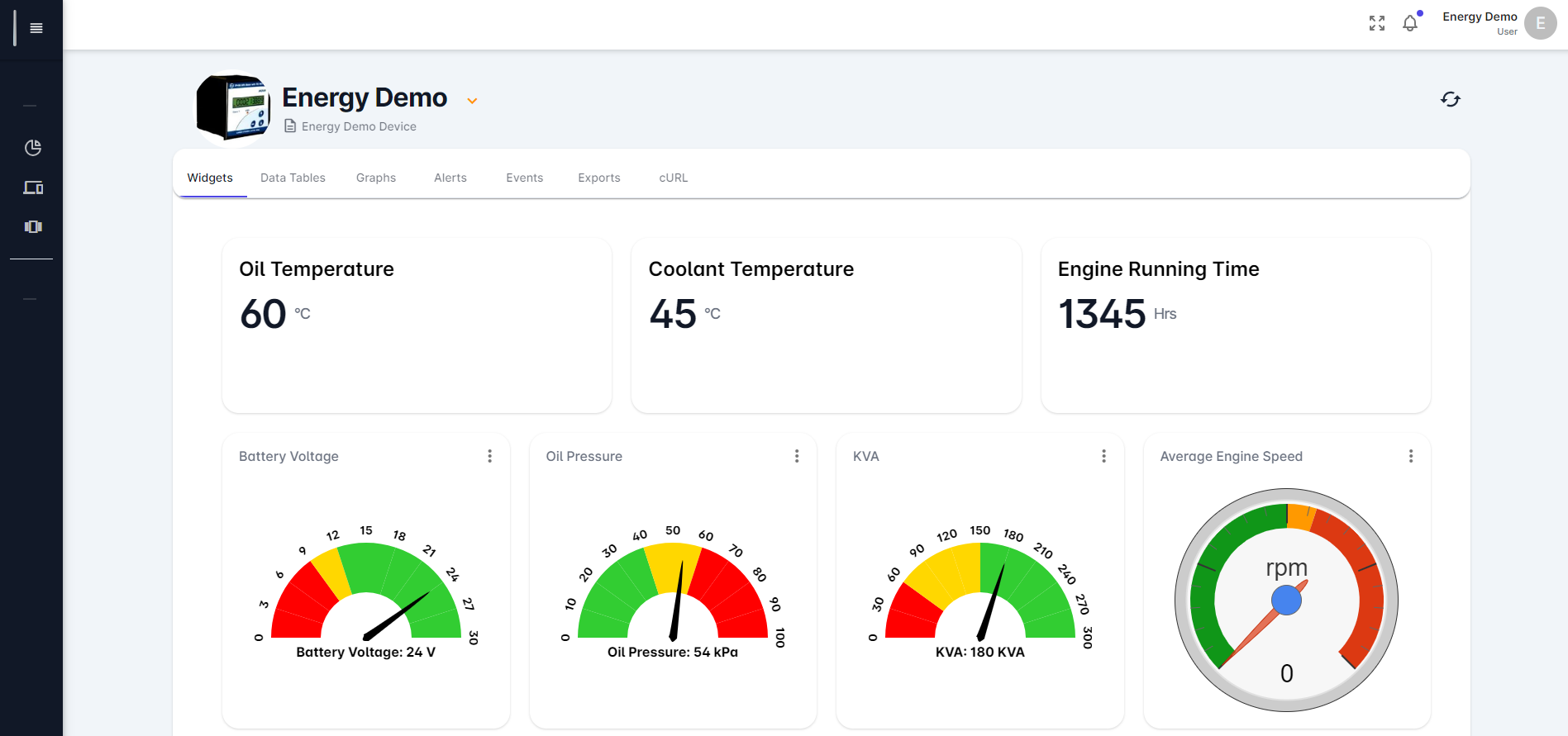Toggle fullscreen mode icon
The image size is (1568, 736).
[x=1377, y=23]
